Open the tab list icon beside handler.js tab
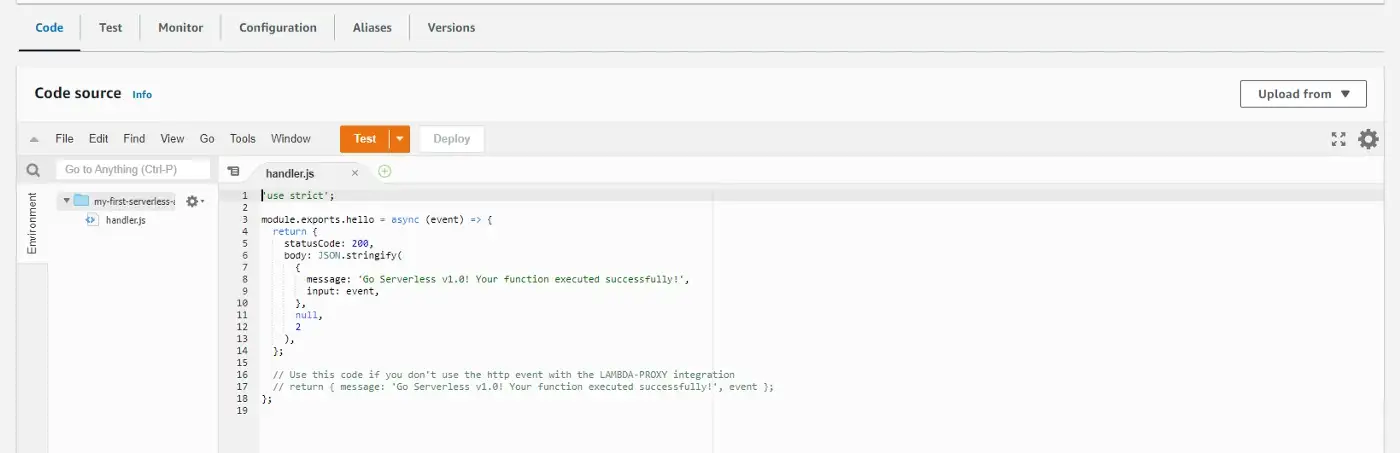1400x453 pixels. click(x=233, y=172)
